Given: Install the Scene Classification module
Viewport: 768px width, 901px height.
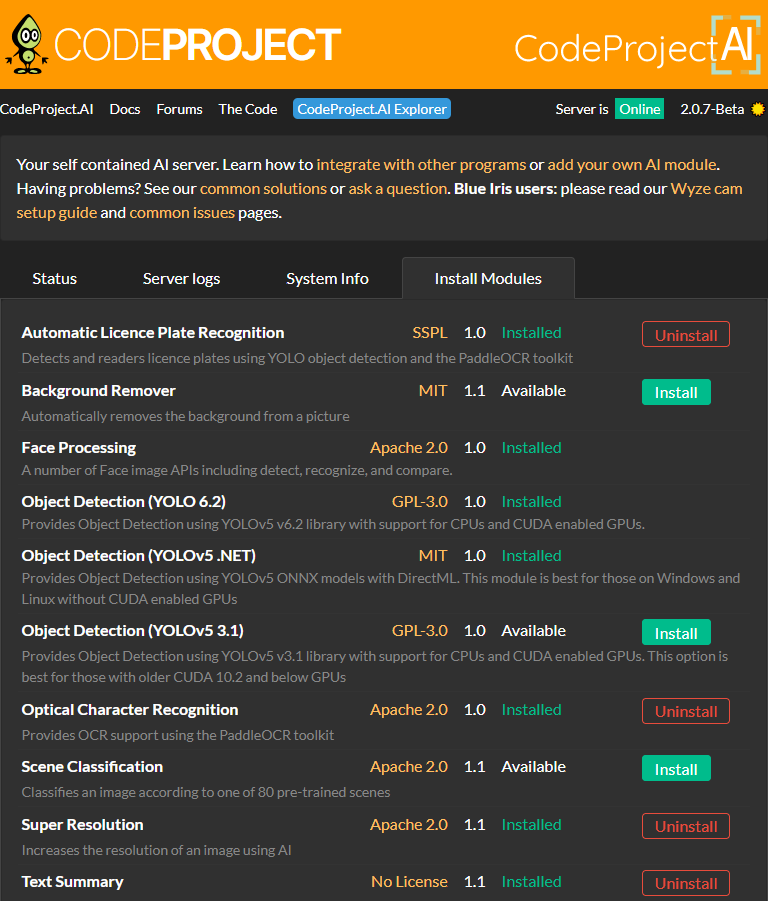Looking at the screenshot, I should pyautogui.click(x=676, y=768).
